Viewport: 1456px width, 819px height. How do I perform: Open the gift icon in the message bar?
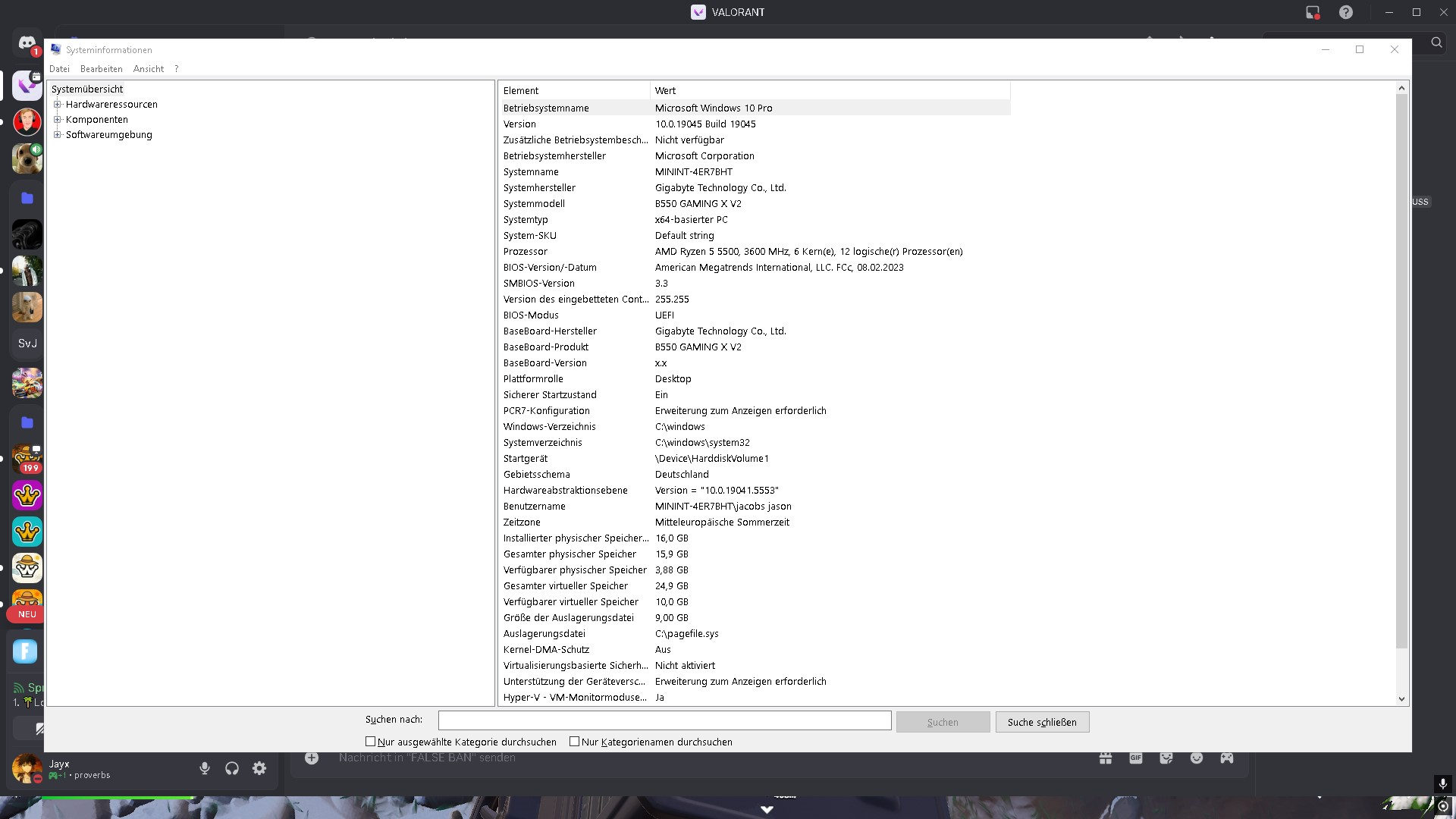click(1106, 758)
